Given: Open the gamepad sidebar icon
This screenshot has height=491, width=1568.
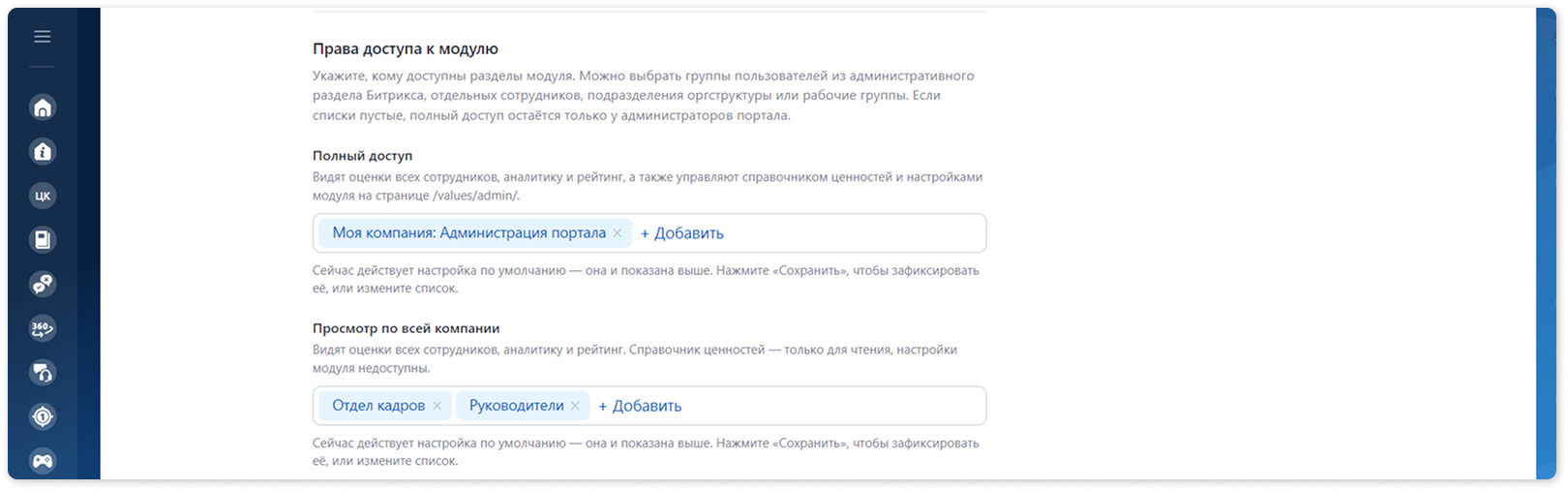Looking at the screenshot, I should pyautogui.click(x=43, y=461).
